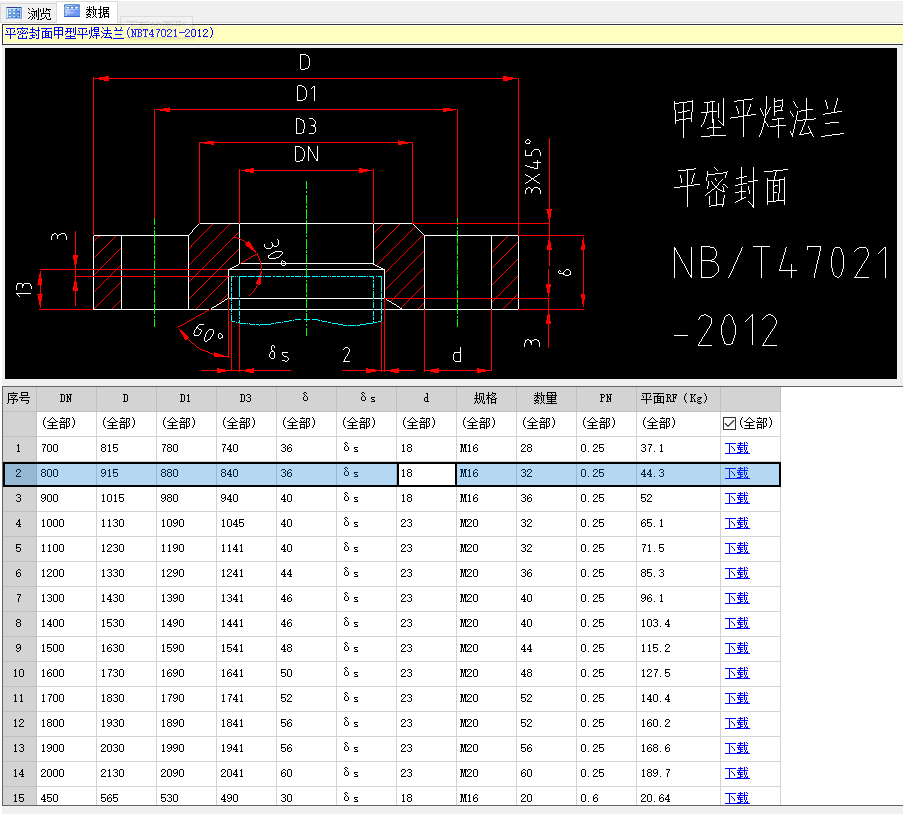The width and height of the screenshot is (903, 814).
Task: Click the δ column header
Action: [x=306, y=398]
